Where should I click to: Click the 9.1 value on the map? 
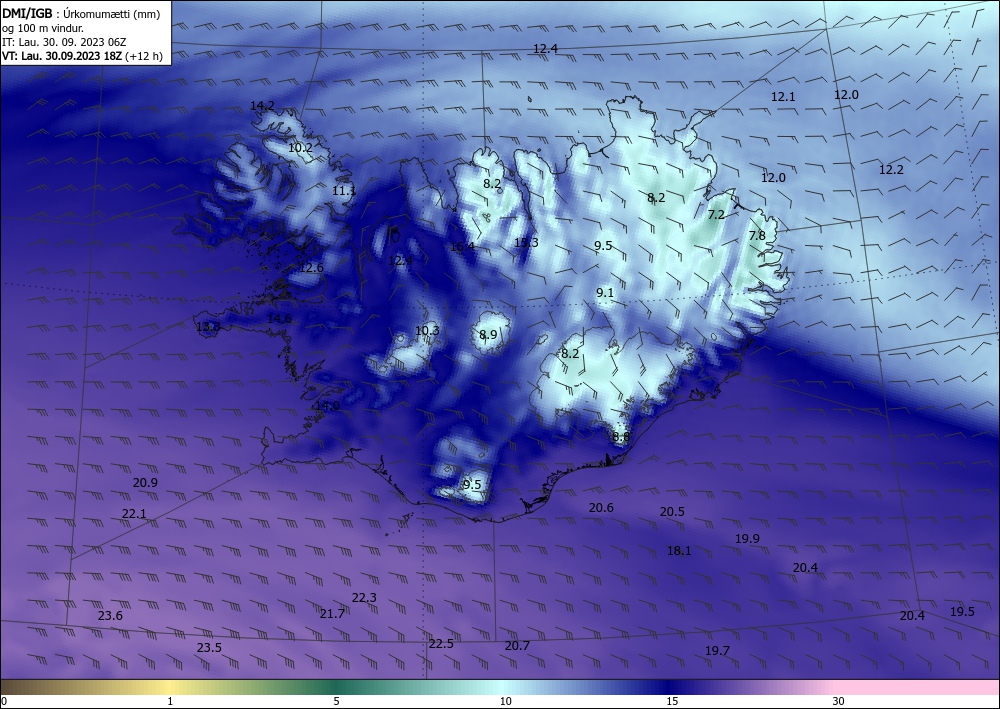[x=605, y=293]
